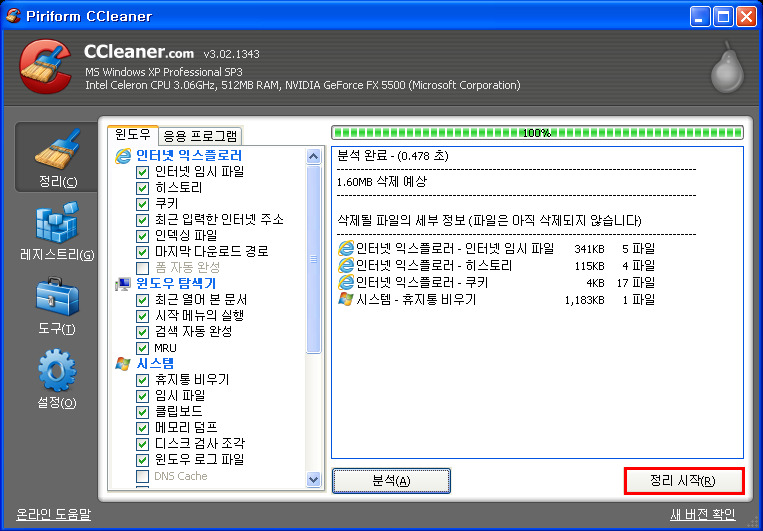763x531 pixels.
Task: Toggle 윈도우 로그 파일 checkbox
Action: pyautogui.click(x=142, y=460)
